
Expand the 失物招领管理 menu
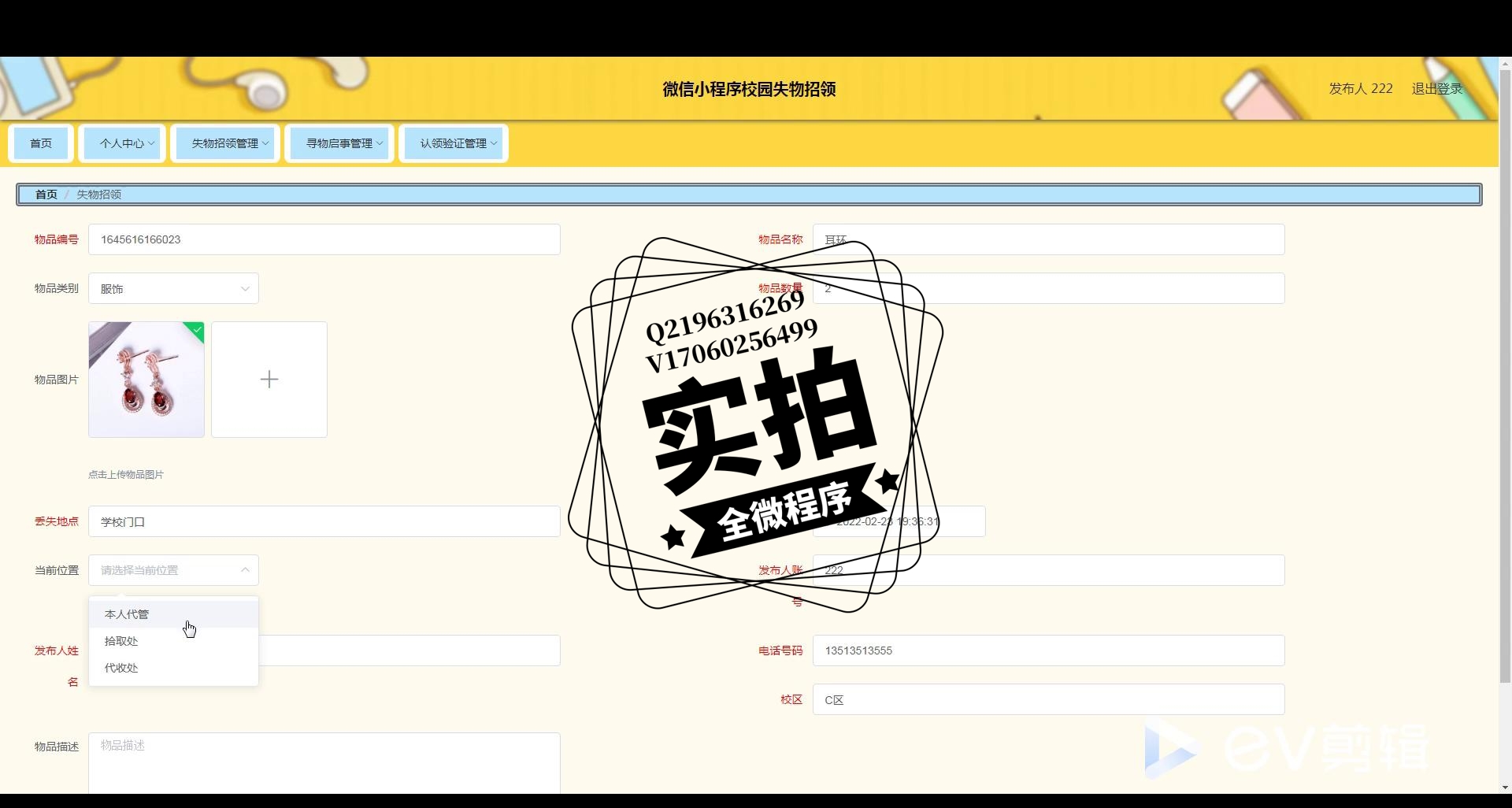[225, 143]
